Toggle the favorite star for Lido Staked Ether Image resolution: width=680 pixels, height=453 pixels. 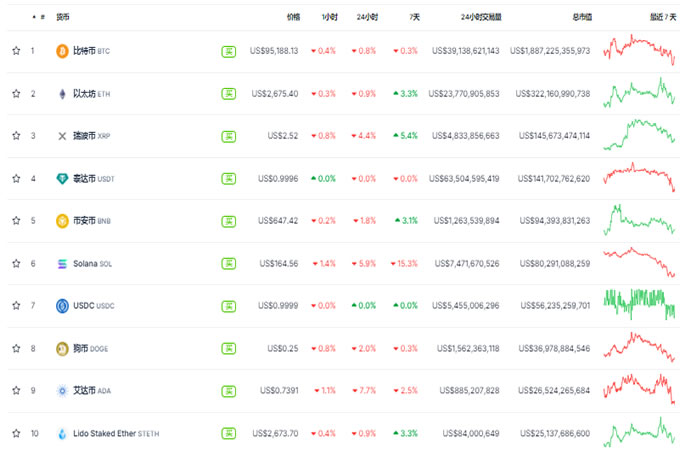pyautogui.click(x=15, y=434)
